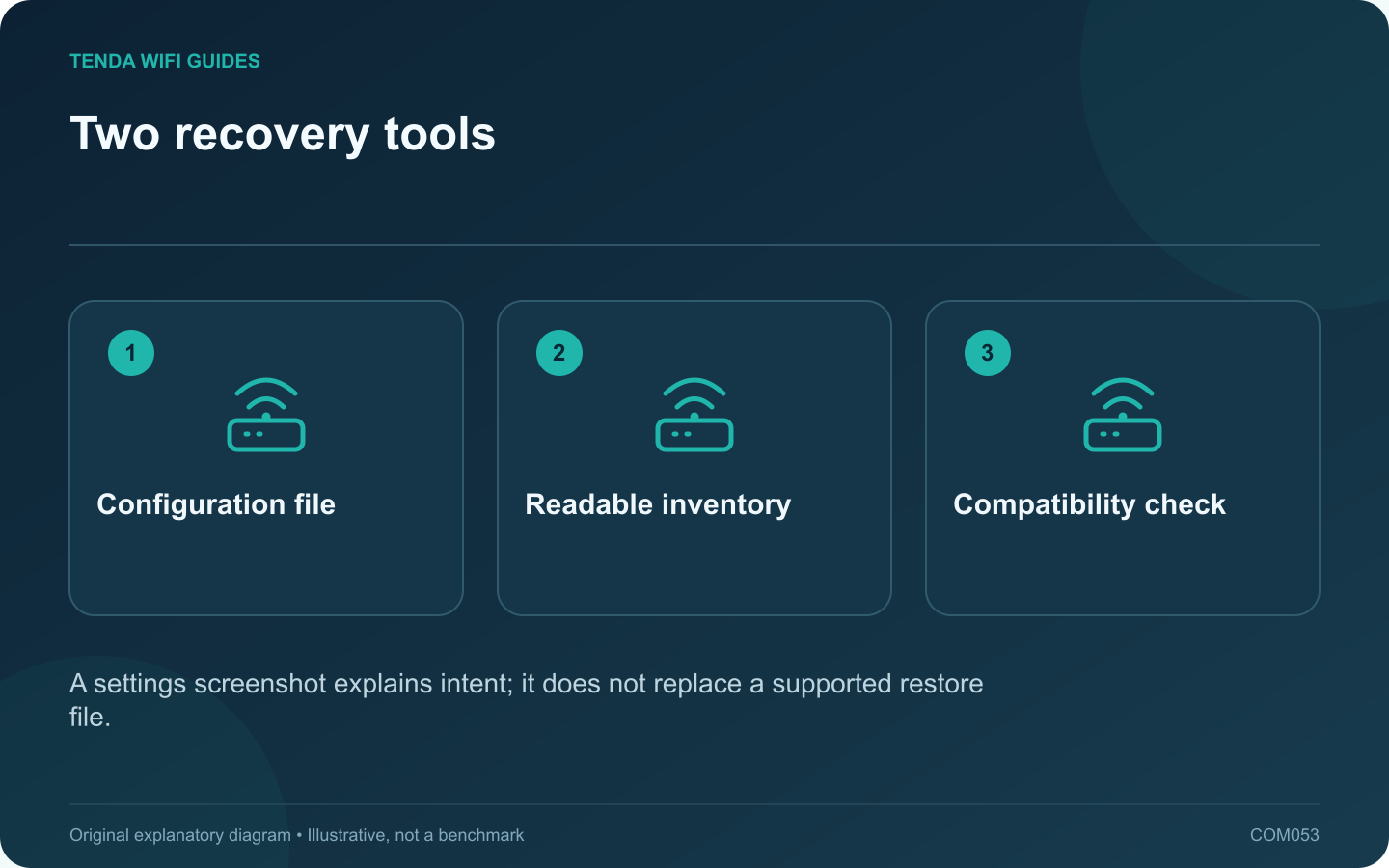
Task: Click the Original explanatory diagram footer note
Action: pyautogui.click(x=296, y=835)
